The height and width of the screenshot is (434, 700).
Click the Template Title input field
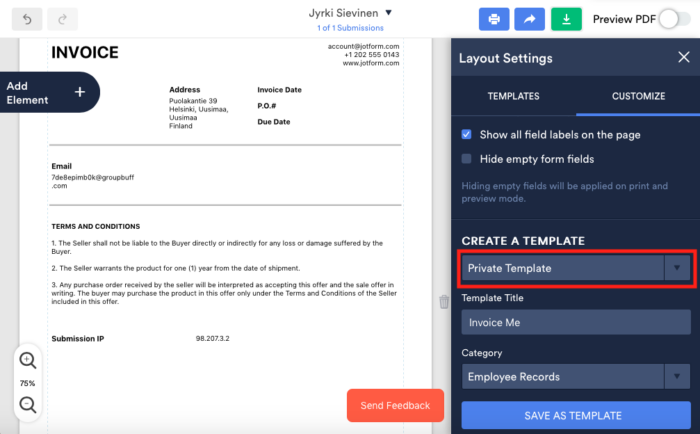point(576,322)
